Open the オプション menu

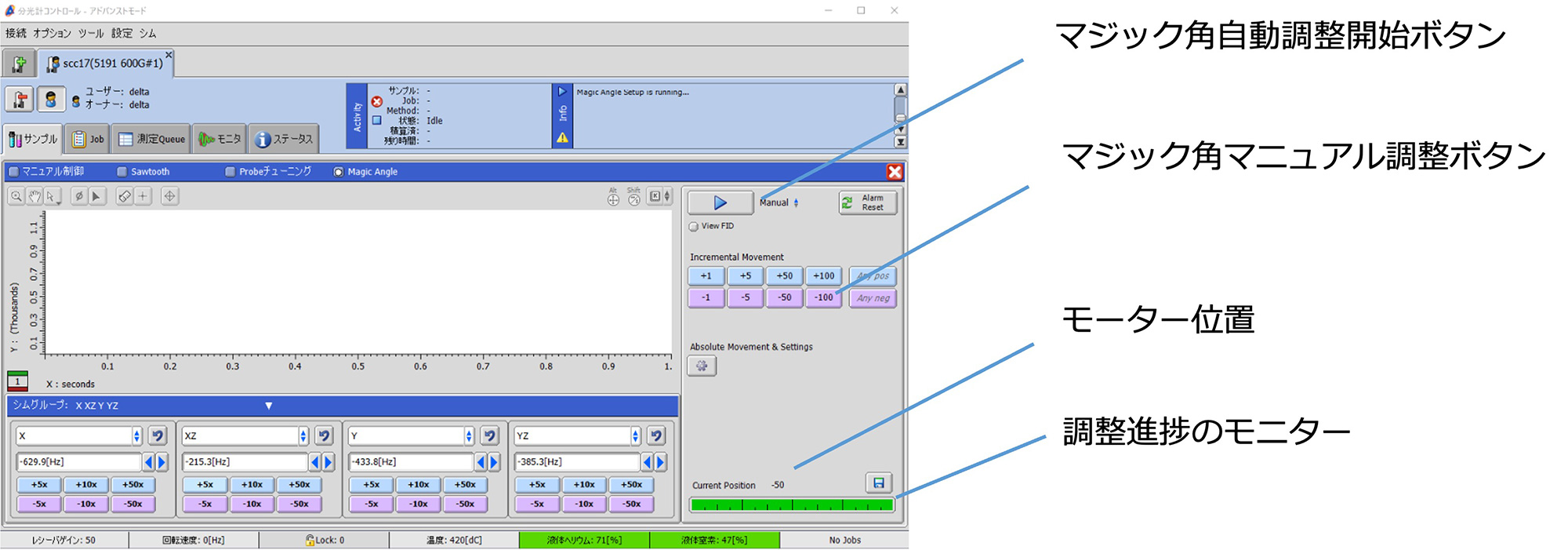(x=52, y=33)
